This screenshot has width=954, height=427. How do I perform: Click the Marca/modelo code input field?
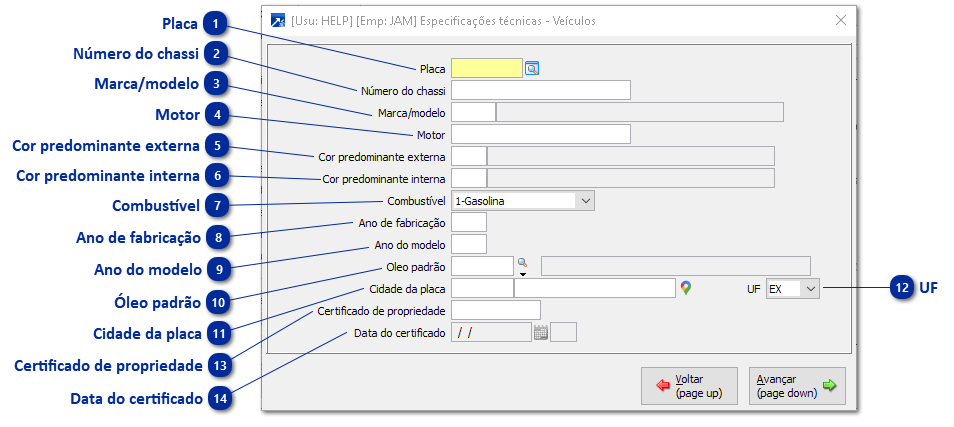coord(473,113)
